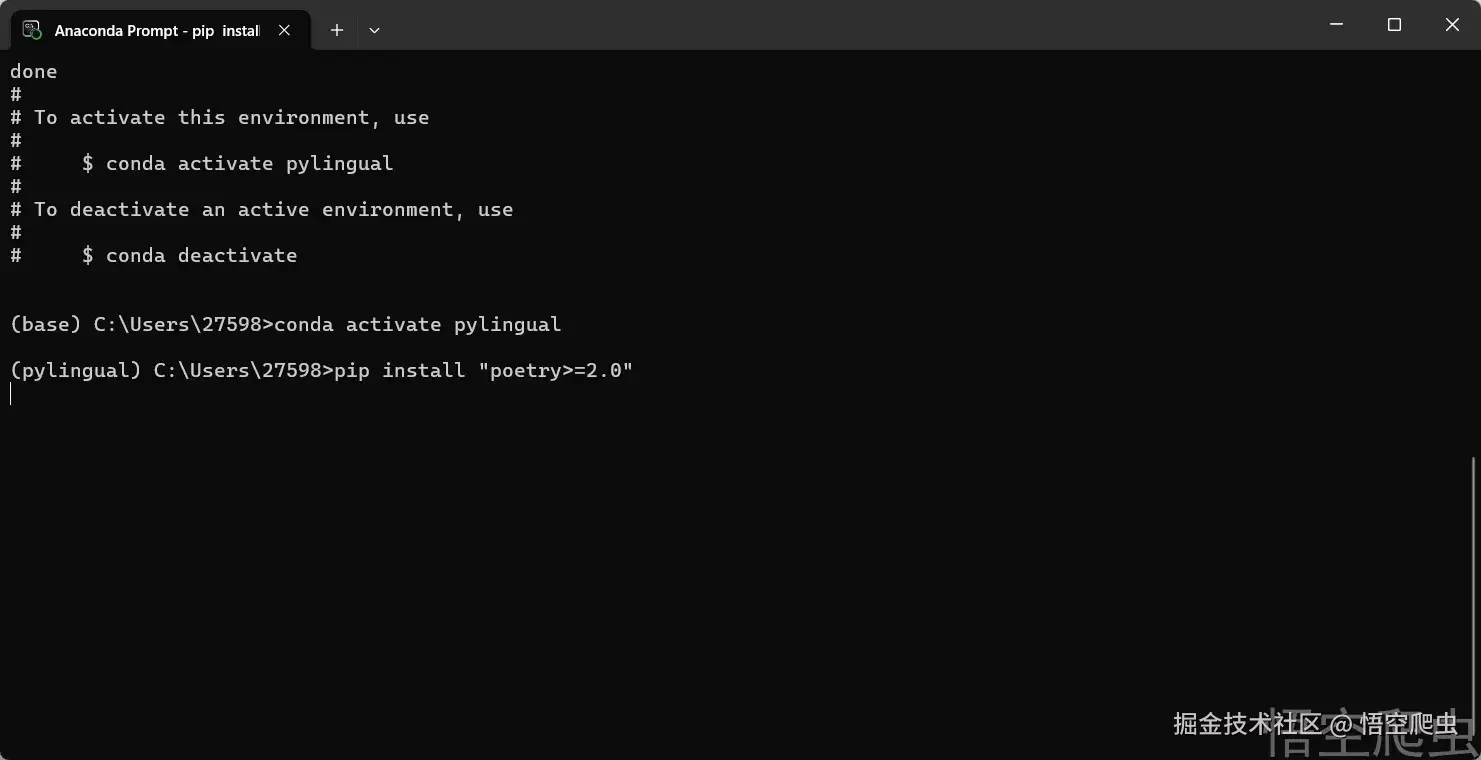Screen dimensions: 1481x760
Task: Close the Anaconda Prompt tab
Action: click(285, 30)
